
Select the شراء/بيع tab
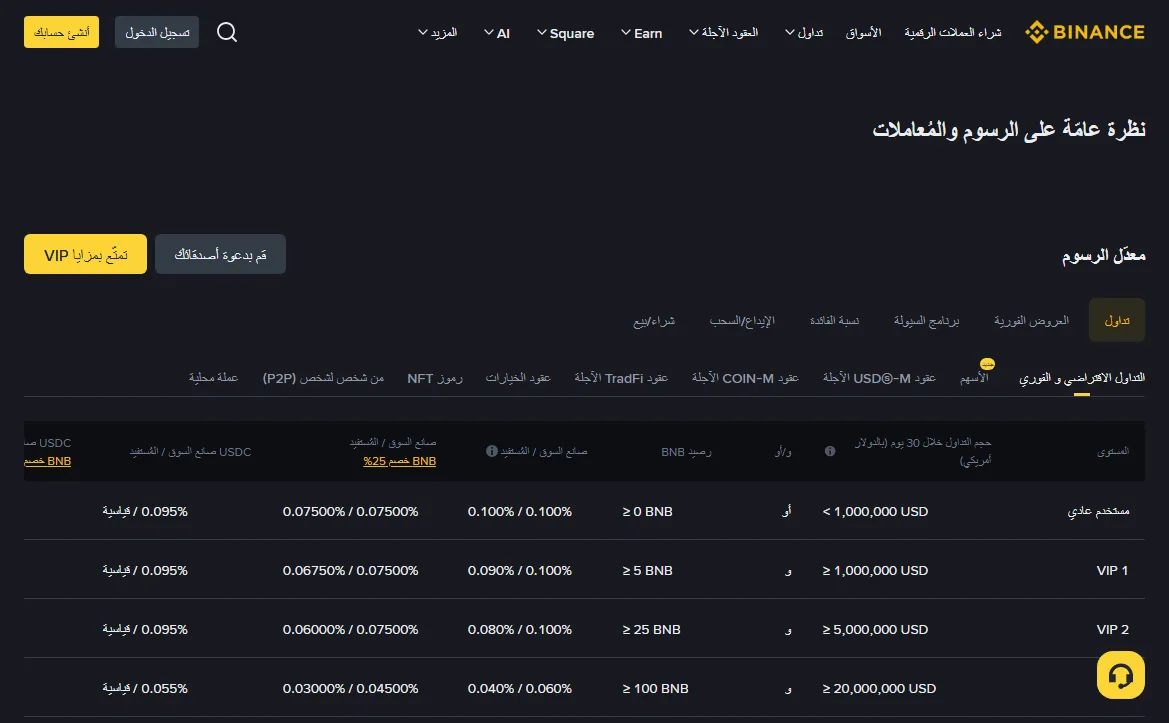click(654, 321)
